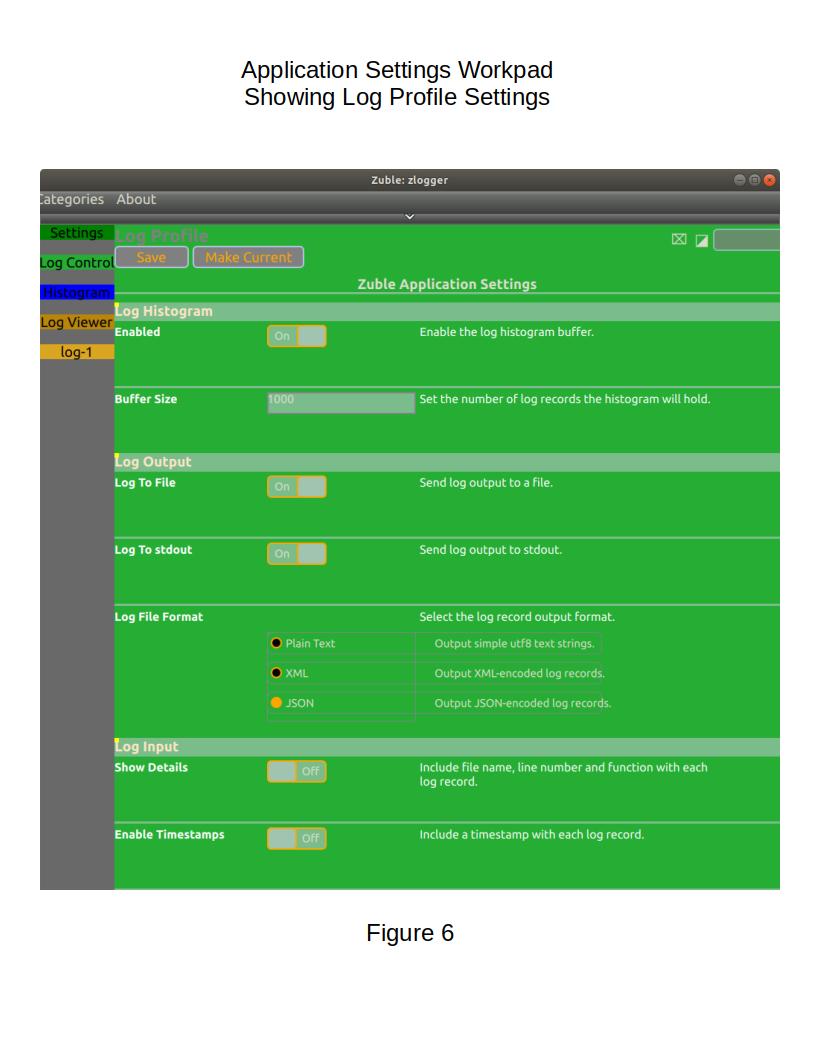Image resolution: width=816 pixels, height=1056 pixels.
Task: Select the Plain Text format radio
Action: [276, 643]
